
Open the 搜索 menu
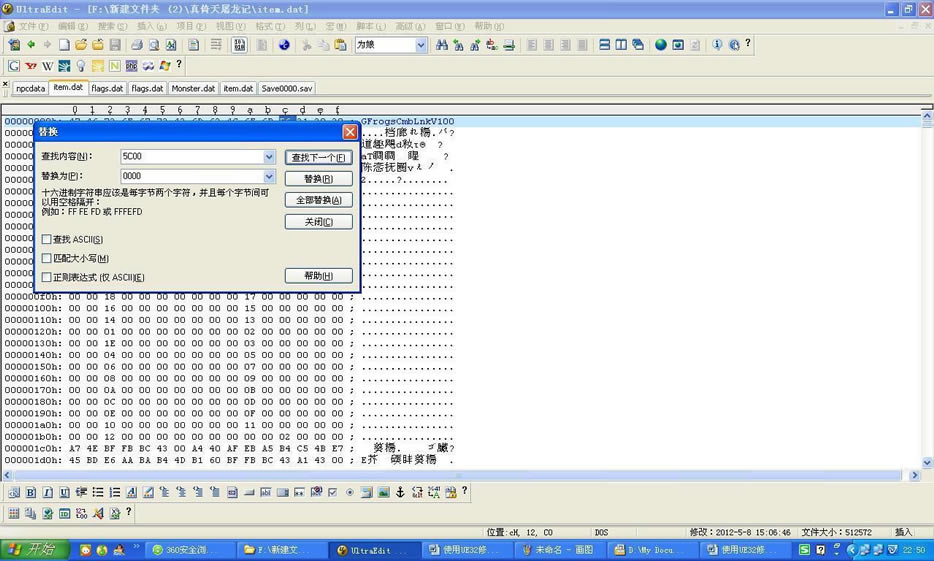point(112,27)
